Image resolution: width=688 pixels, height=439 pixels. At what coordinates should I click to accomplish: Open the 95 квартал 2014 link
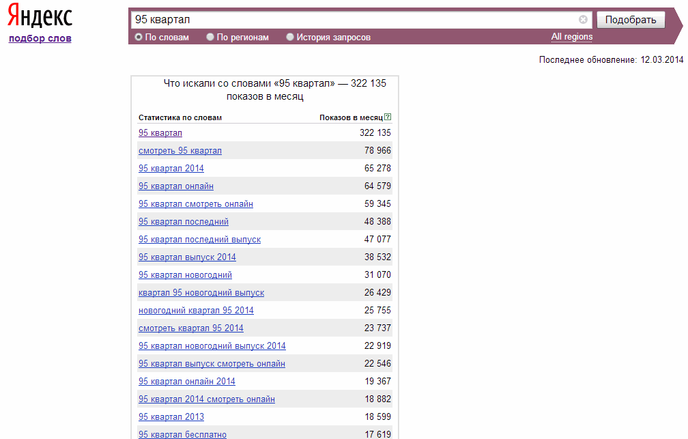[171, 168]
